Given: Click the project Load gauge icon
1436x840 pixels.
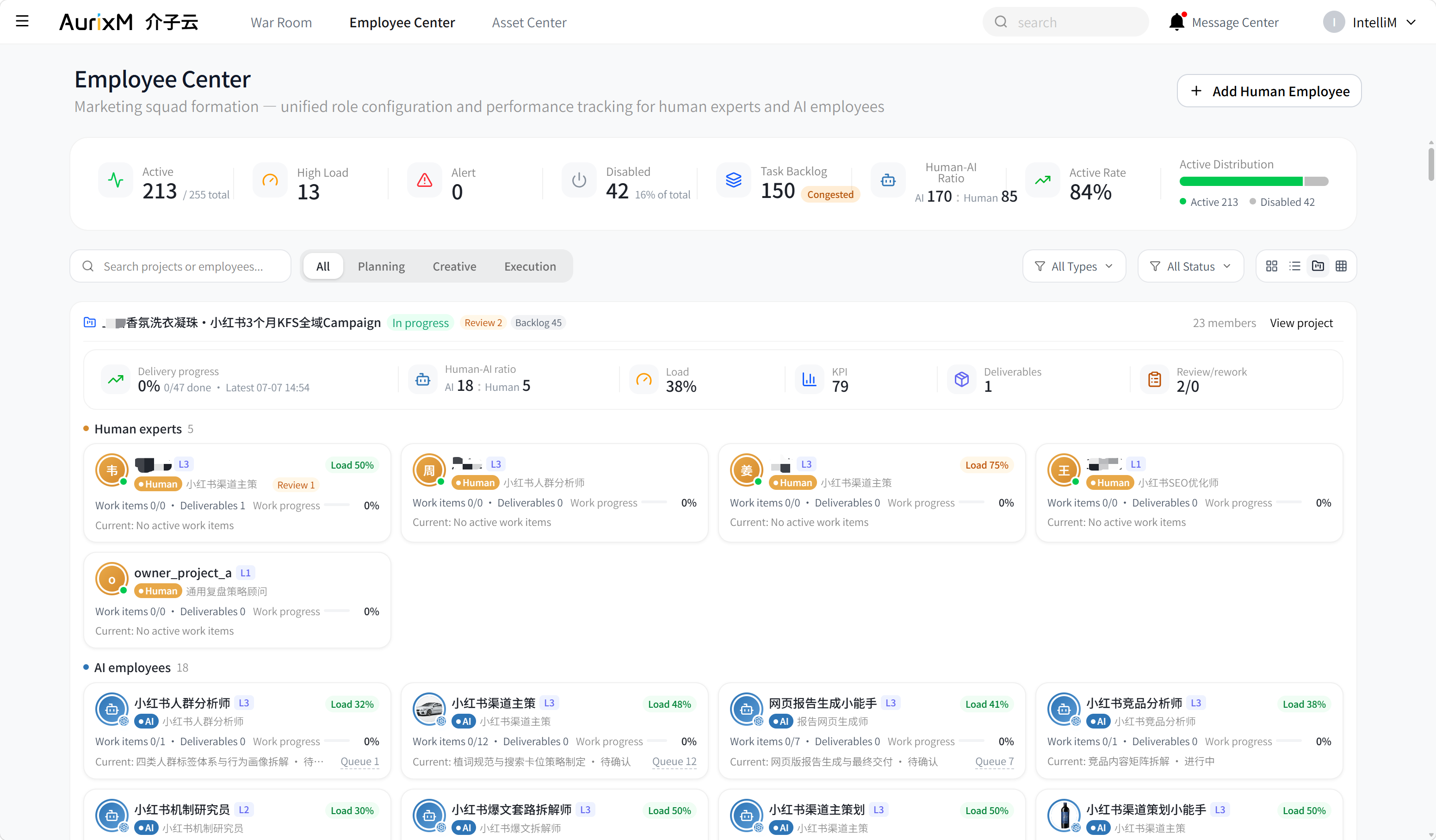Looking at the screenshot, I should tap(644, 380).
